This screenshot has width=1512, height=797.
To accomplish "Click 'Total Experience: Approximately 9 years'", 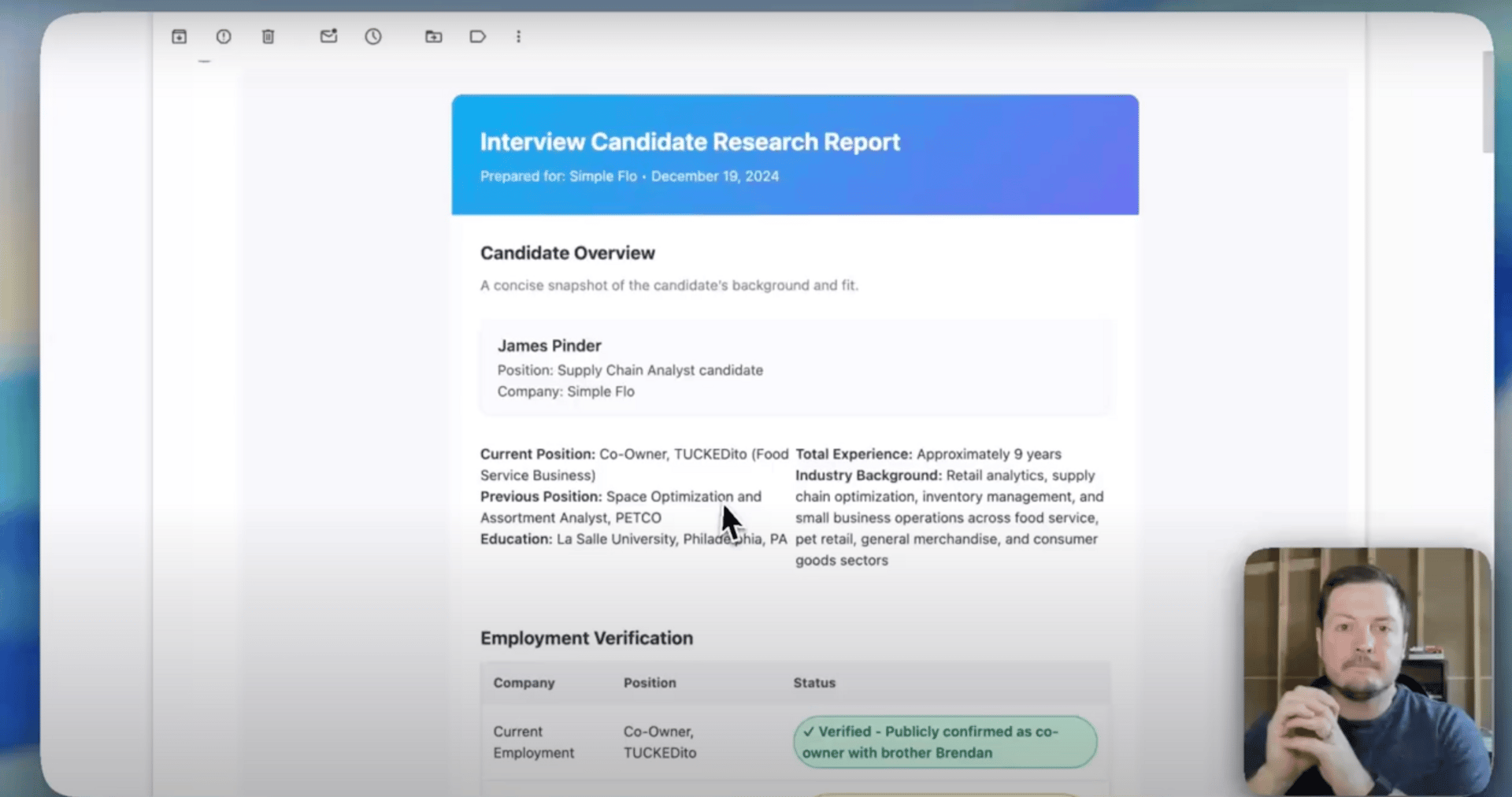I will tap(928, 454).
